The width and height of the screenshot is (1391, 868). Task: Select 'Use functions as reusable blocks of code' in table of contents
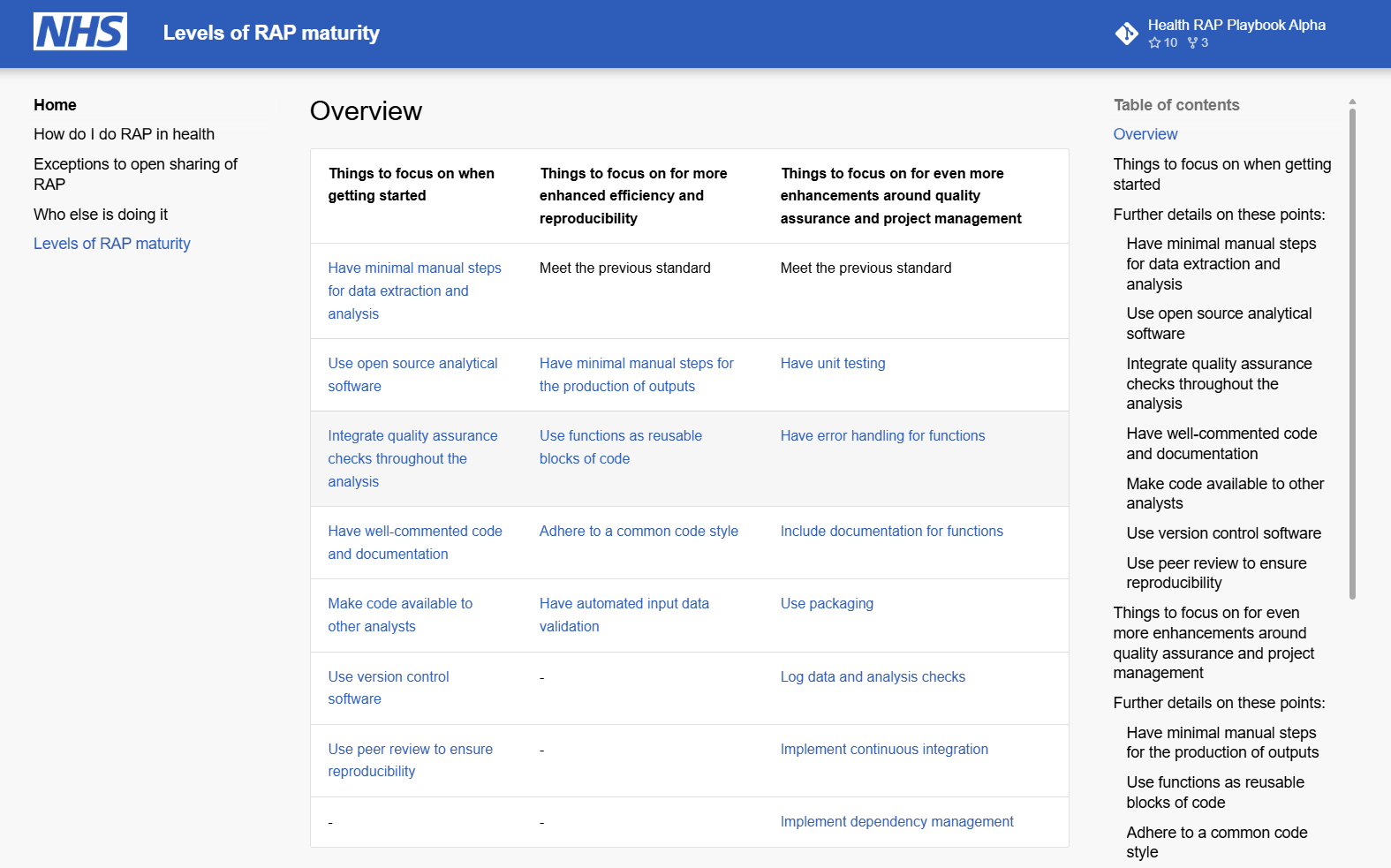[1215, 792]
